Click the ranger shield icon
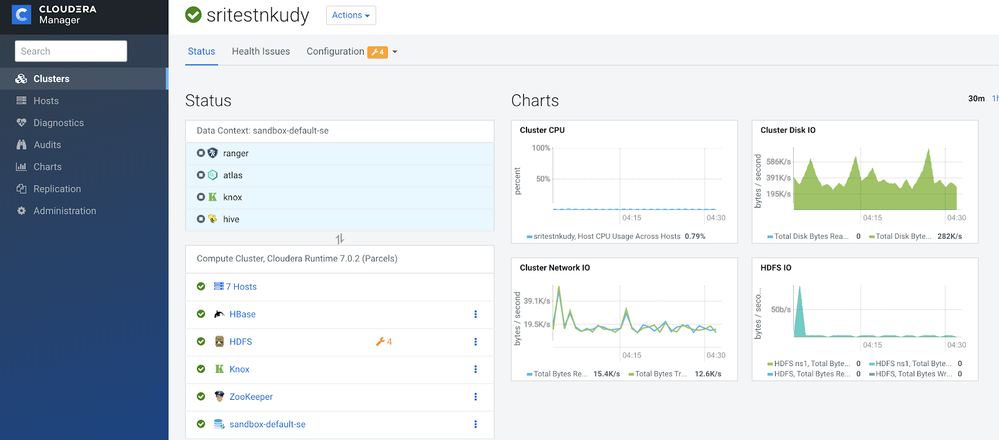Image resolution: width=999 pixels, height=440 pixels. pyautogui.click(x=212, y=153)
